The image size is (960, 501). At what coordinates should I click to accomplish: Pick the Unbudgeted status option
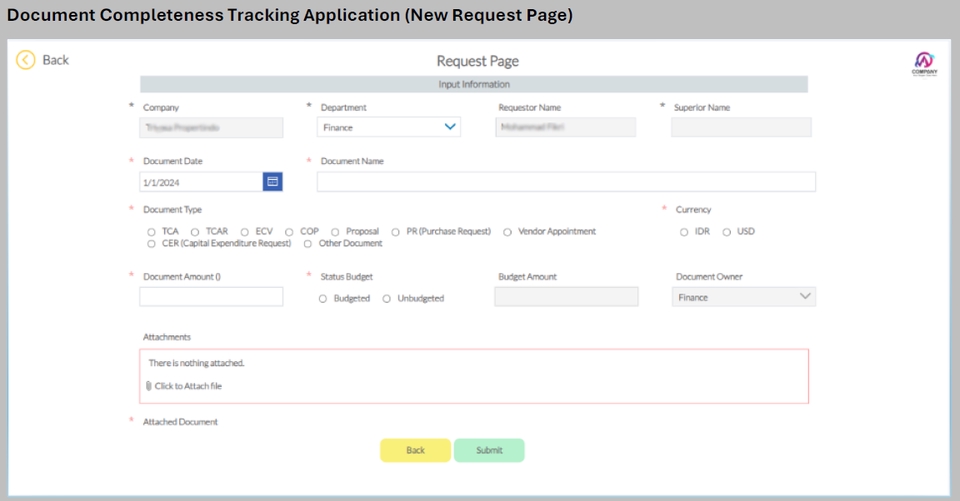[387, 299]
